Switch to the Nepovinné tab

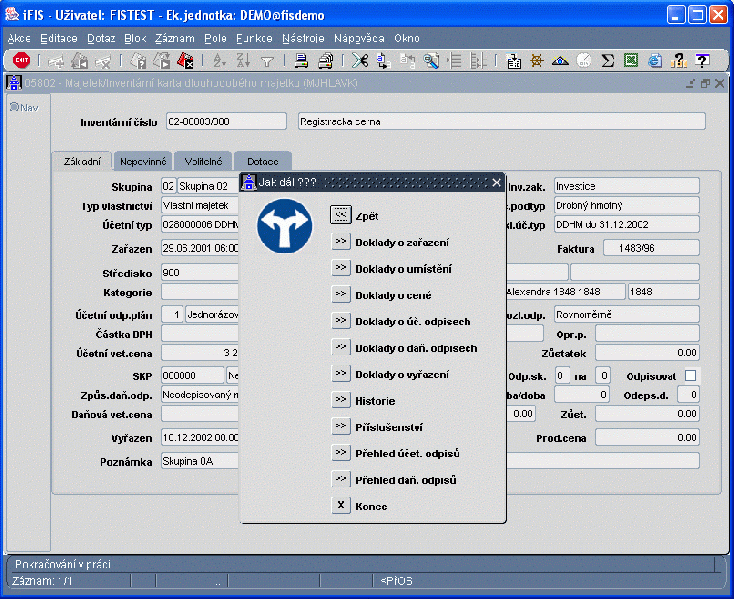(141, 161)
